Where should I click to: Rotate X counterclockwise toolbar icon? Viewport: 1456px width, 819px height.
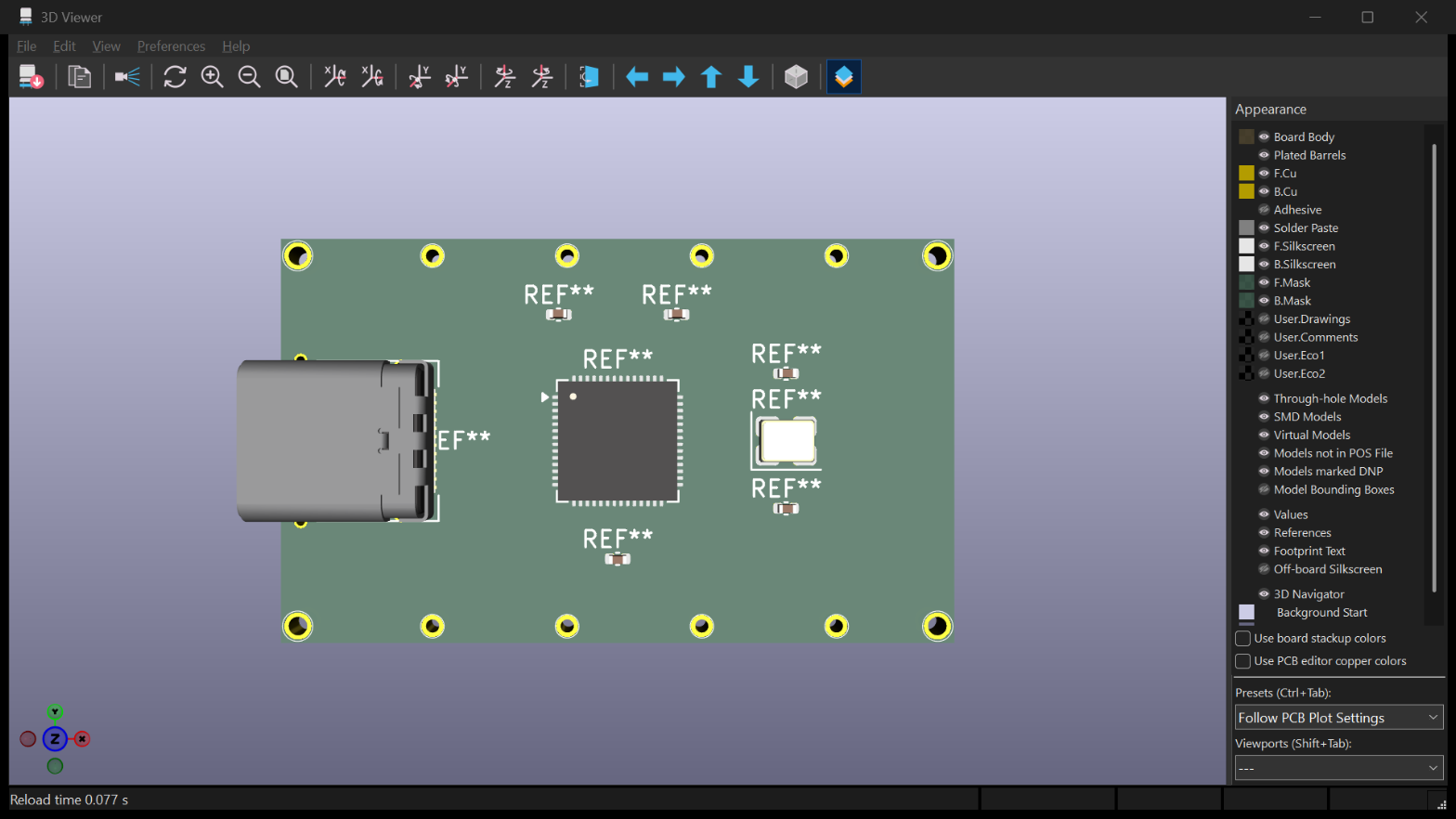click(371, 77)
